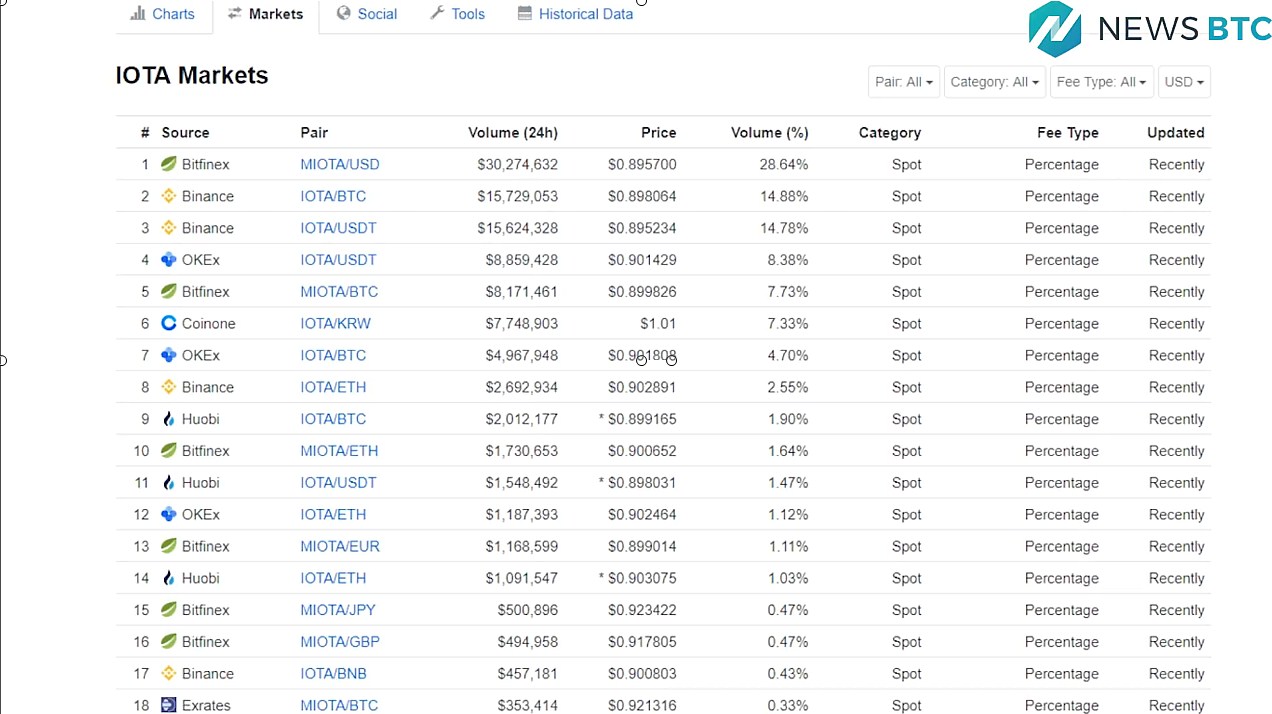
Task: Open the Tools tab
Action: [x=458, y=14]
